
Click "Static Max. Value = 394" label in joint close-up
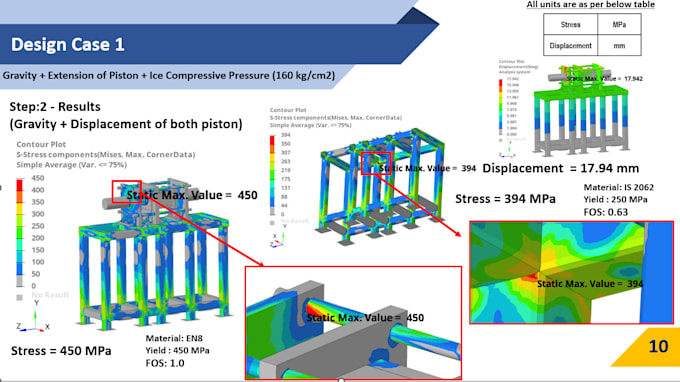[x=590, y=284]
